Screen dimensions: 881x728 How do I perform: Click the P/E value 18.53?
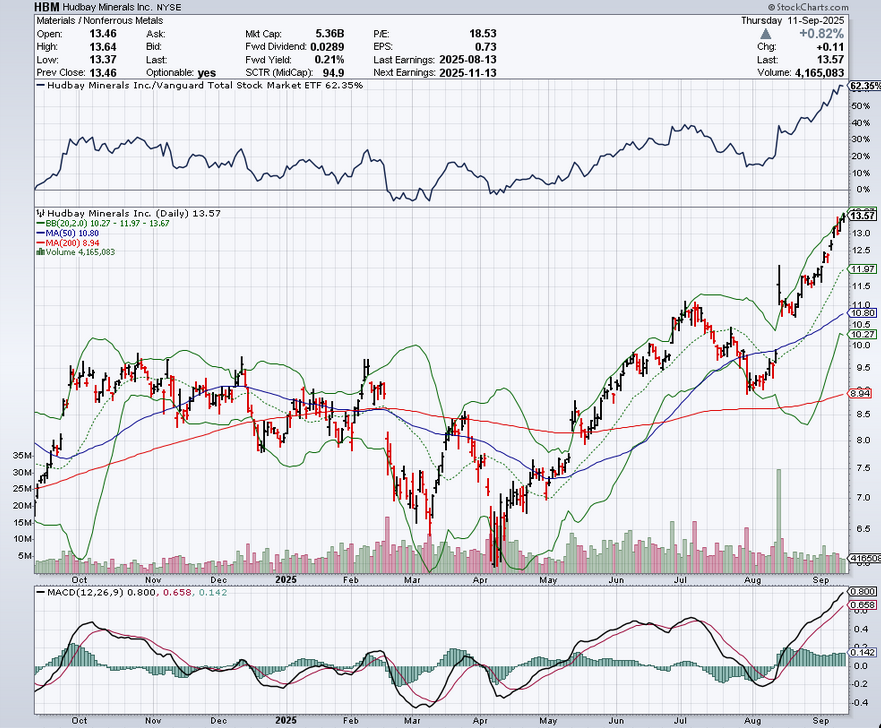point(483,34)
